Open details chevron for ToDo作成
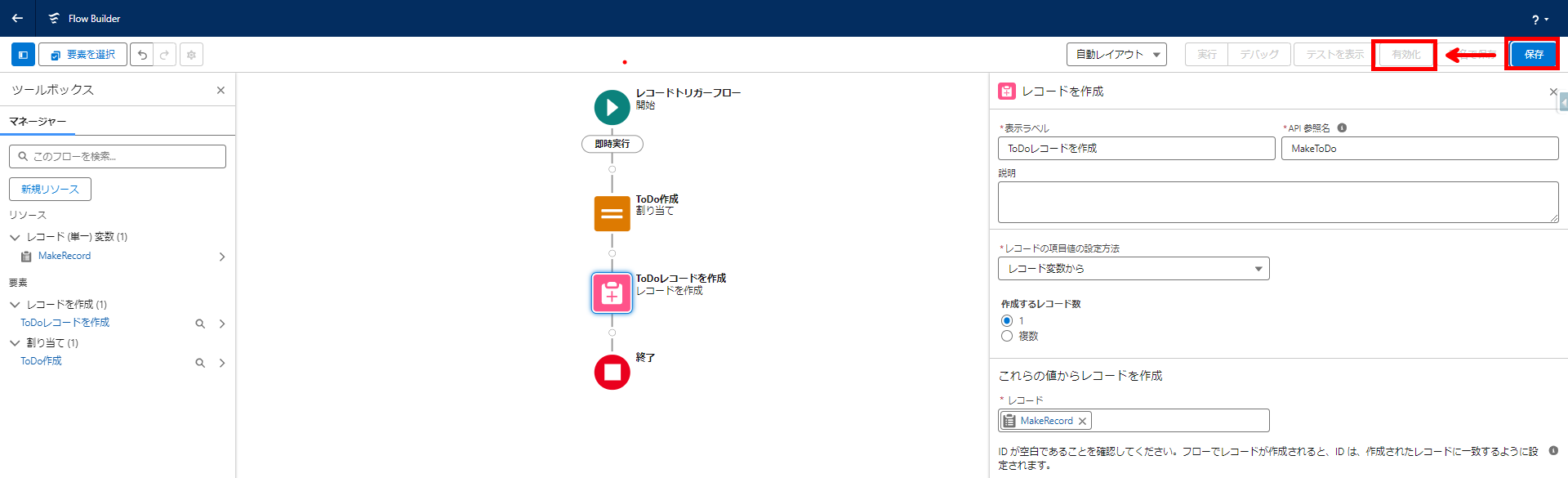Image resolution: width=1568 pixels, height=478 pixels. click(221, 363)
